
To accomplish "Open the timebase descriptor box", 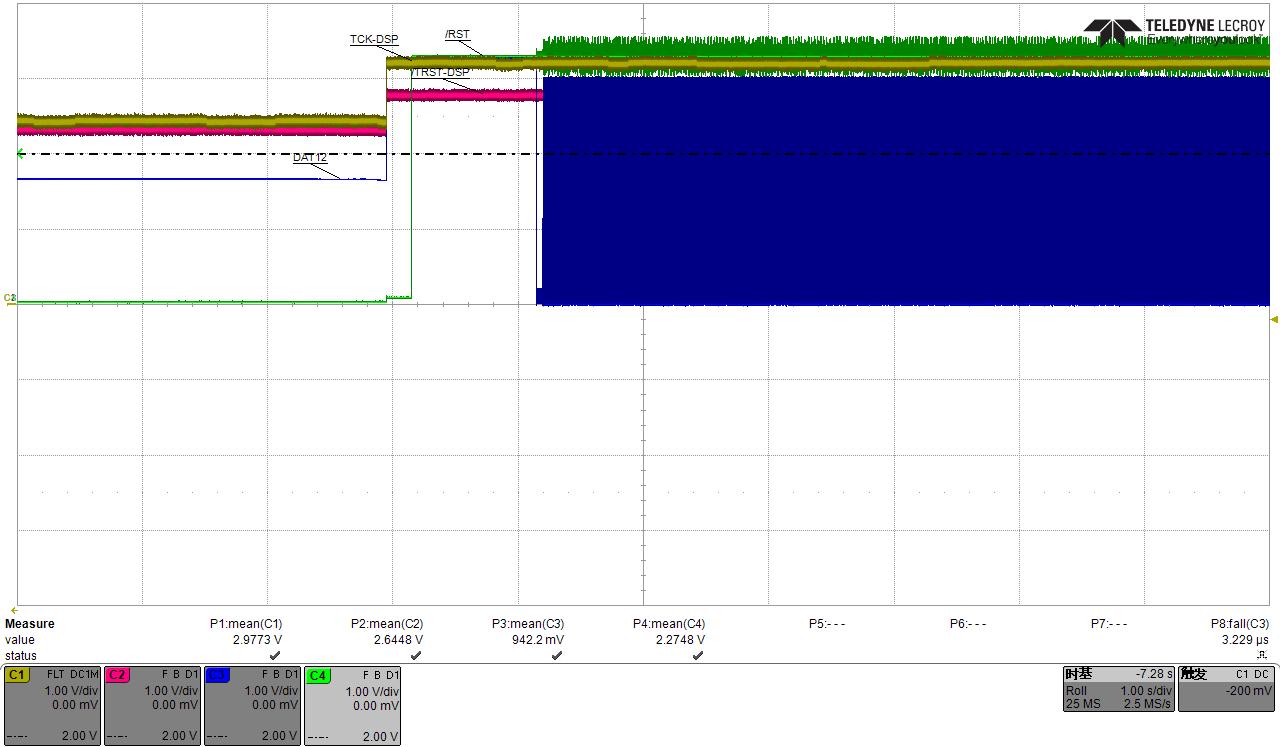I will tap(1118, 689).
